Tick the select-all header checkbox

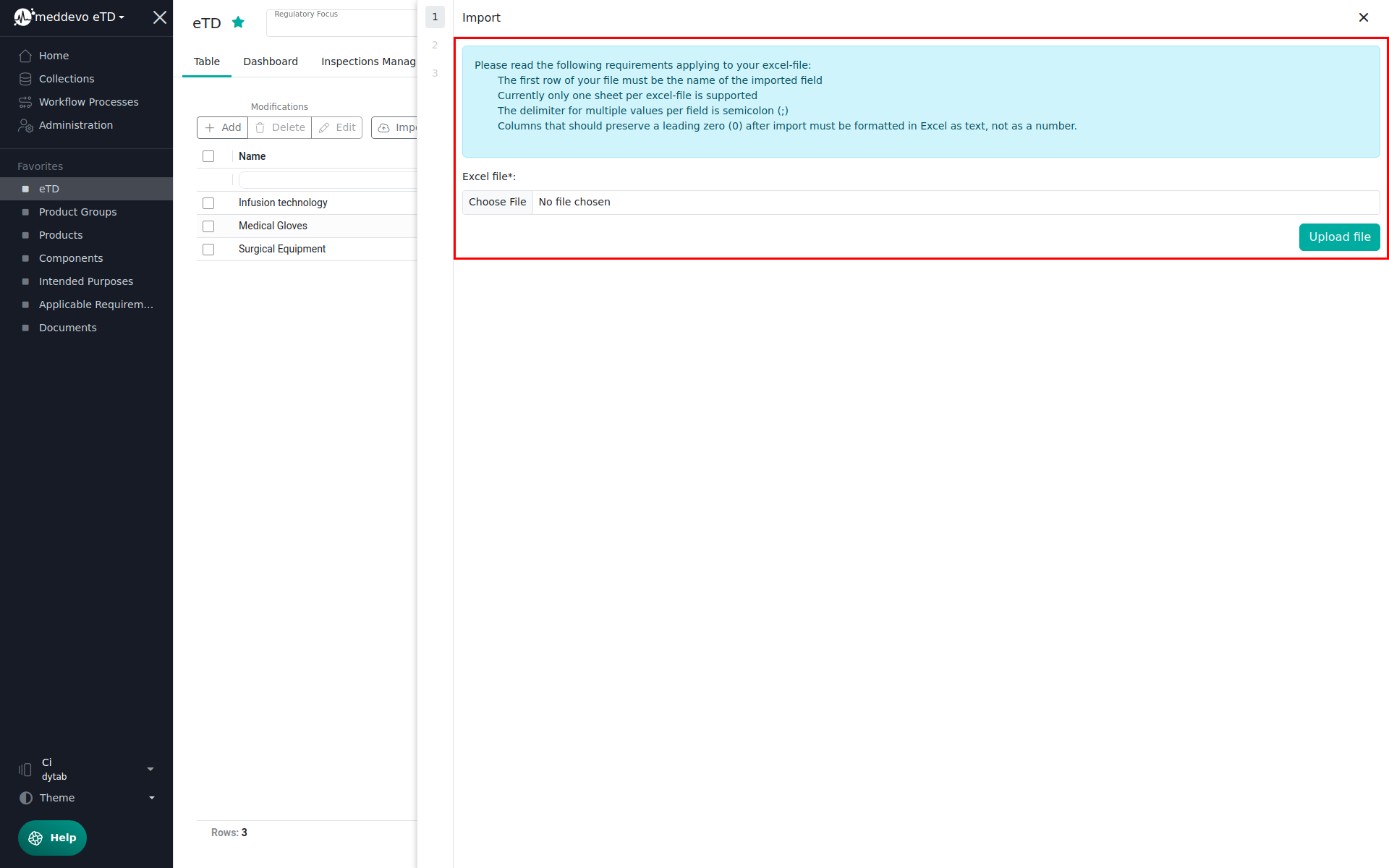tap(208, 156)
